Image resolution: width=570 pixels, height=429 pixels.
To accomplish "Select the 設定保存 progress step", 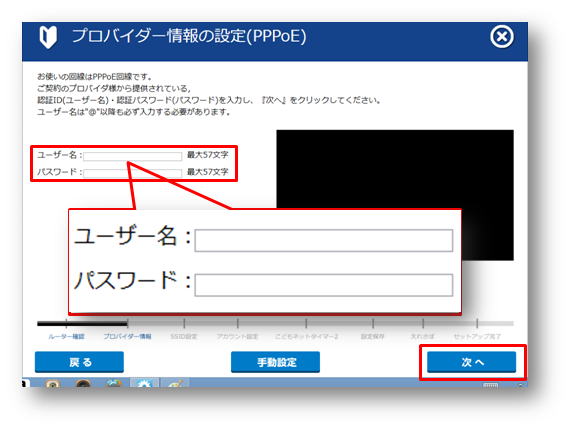I will pyautogui.click(x=373, y=336).
